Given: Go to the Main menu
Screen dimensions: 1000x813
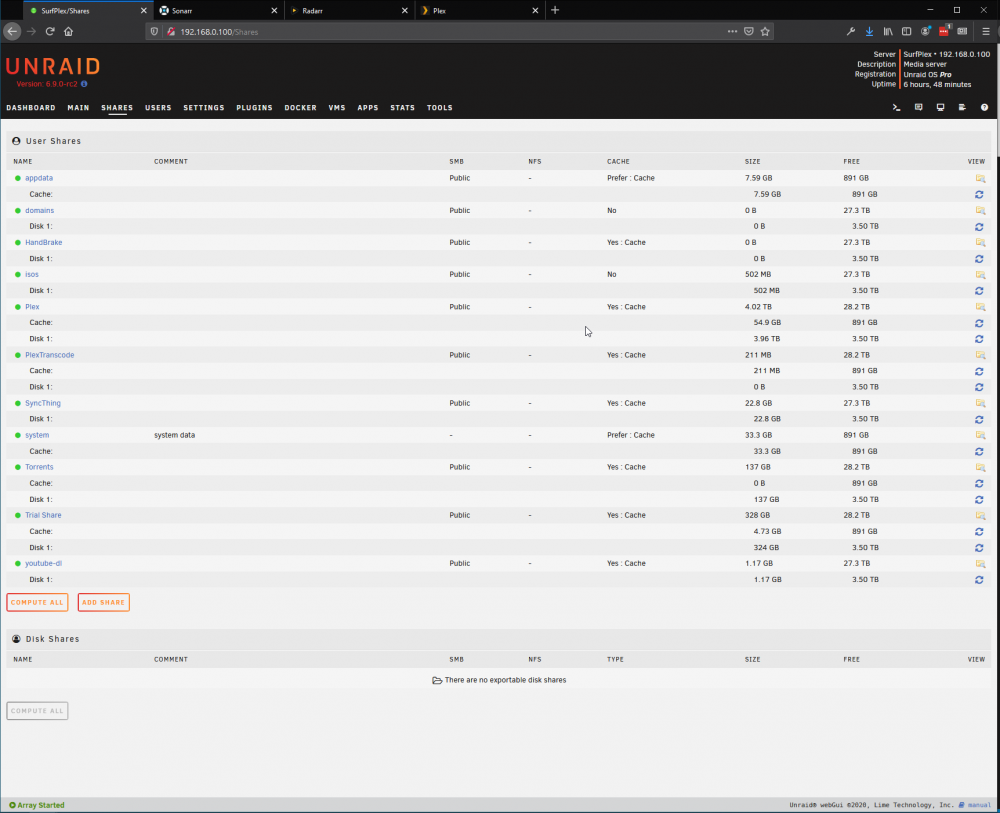Looking at the screenshot, I should pos(78,108).
